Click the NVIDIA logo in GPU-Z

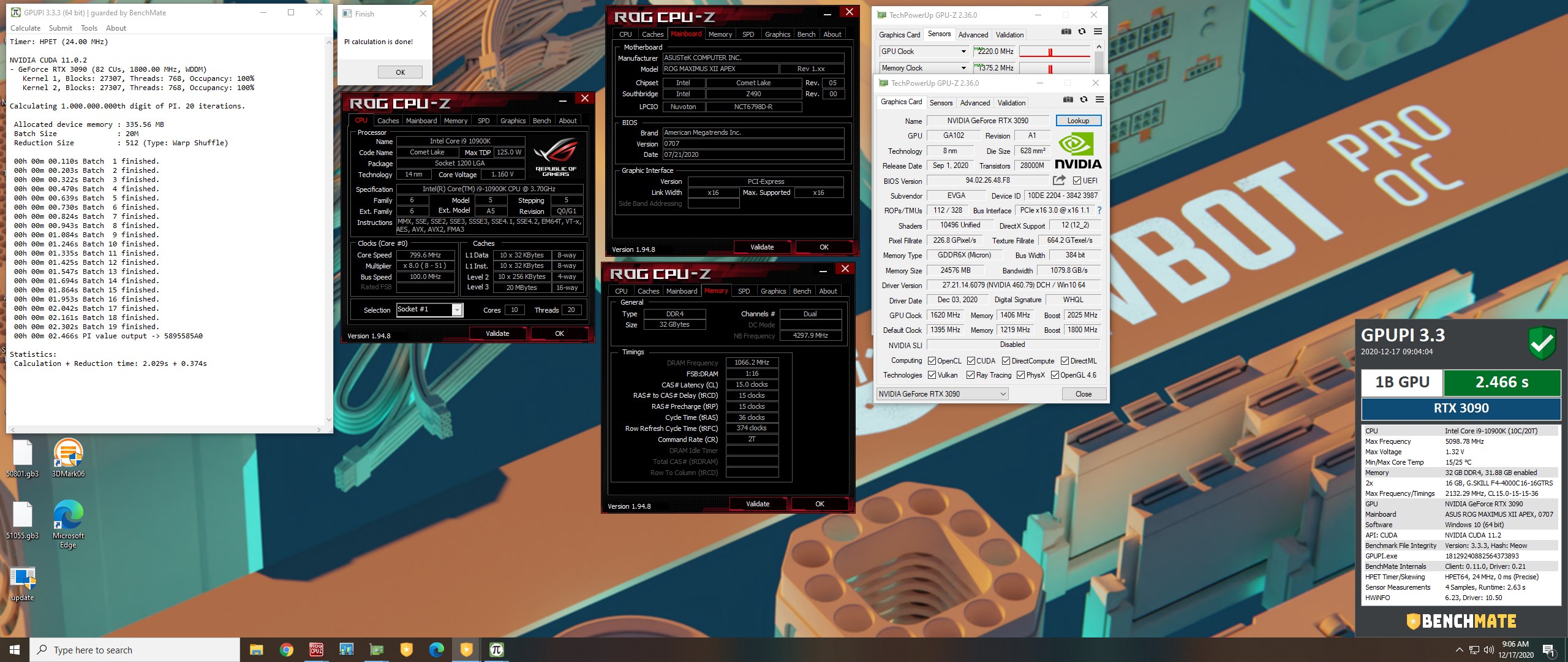click(1078, 151)
